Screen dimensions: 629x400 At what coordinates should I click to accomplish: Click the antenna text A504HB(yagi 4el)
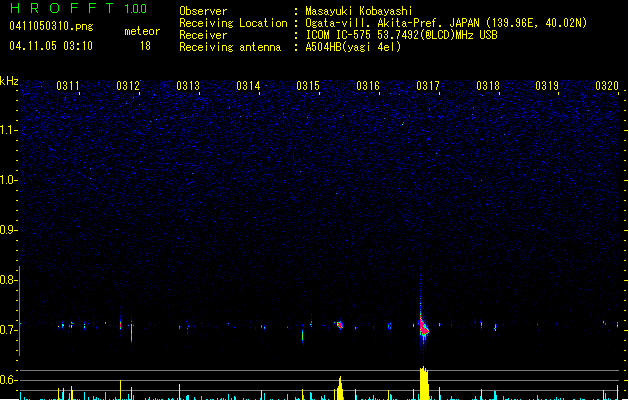(353, 47)
